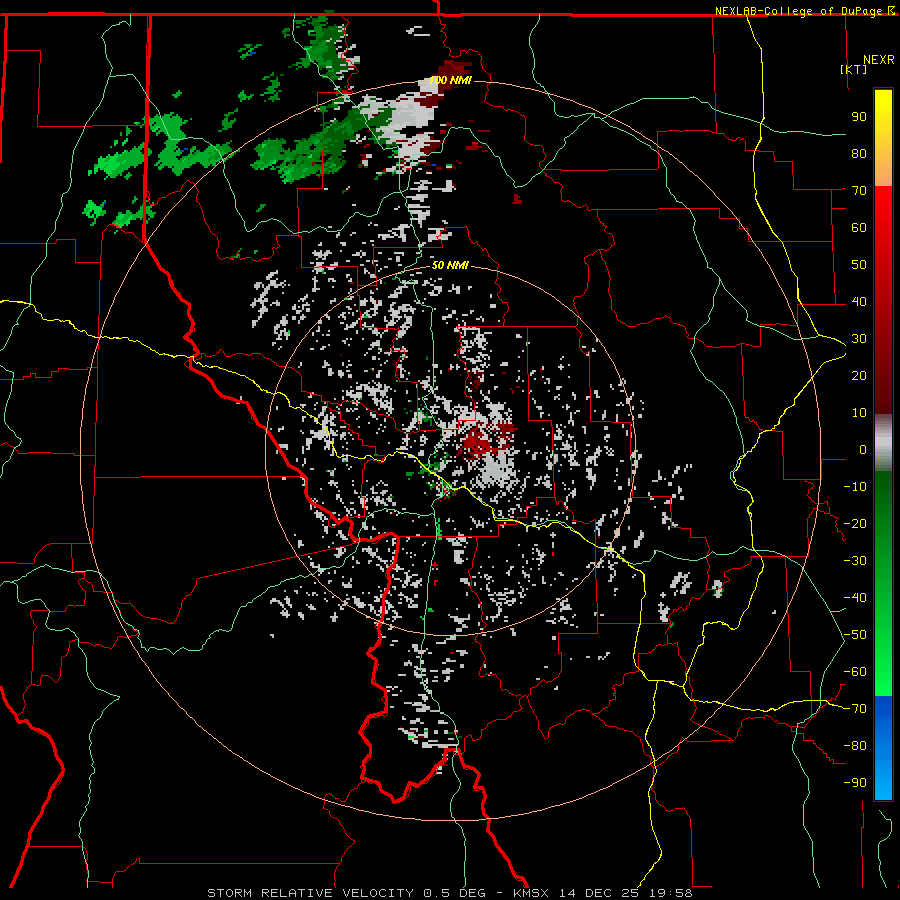Select the -20 value on velocity scale

[855, 524]
